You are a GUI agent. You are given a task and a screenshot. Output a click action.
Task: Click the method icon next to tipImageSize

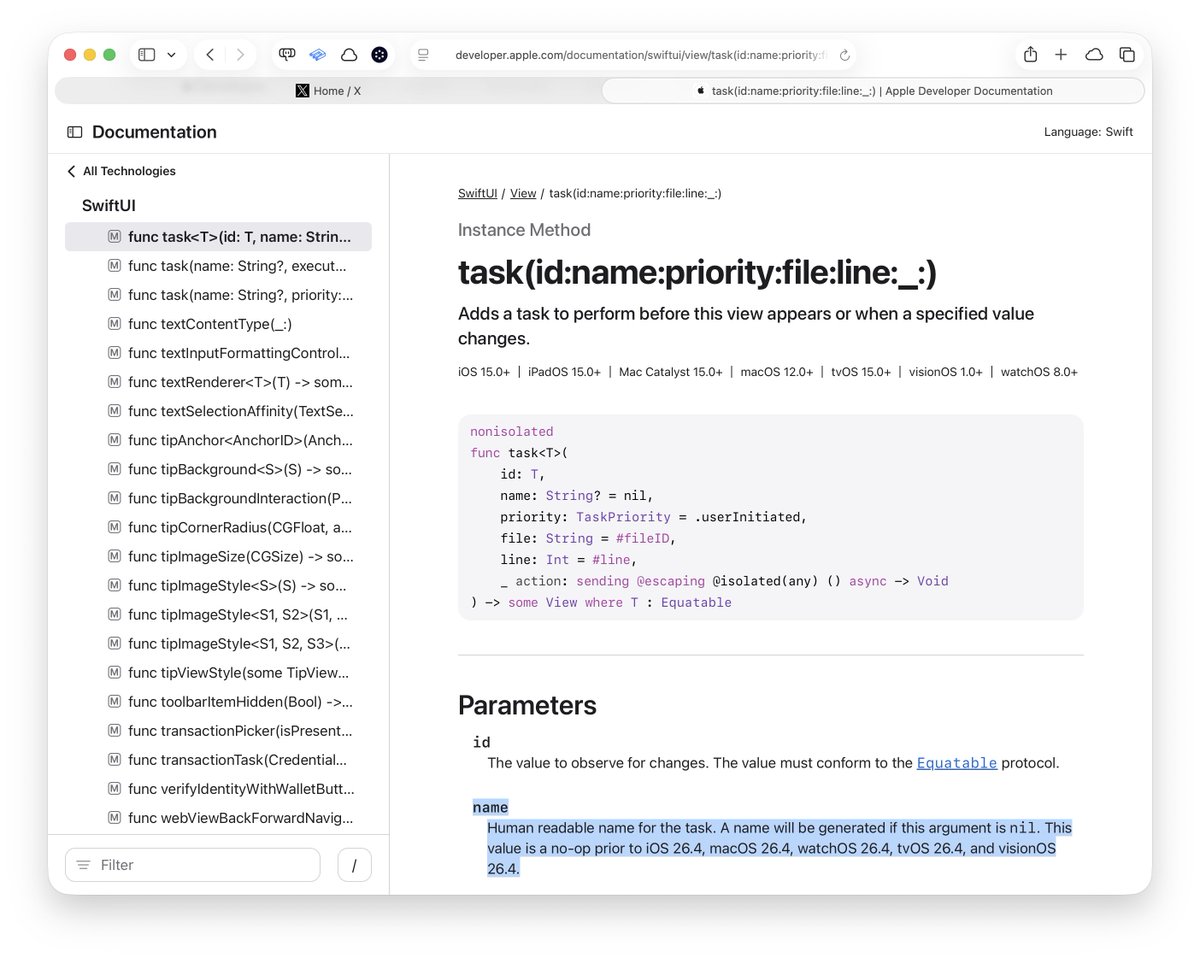click(x=114, y=556)
